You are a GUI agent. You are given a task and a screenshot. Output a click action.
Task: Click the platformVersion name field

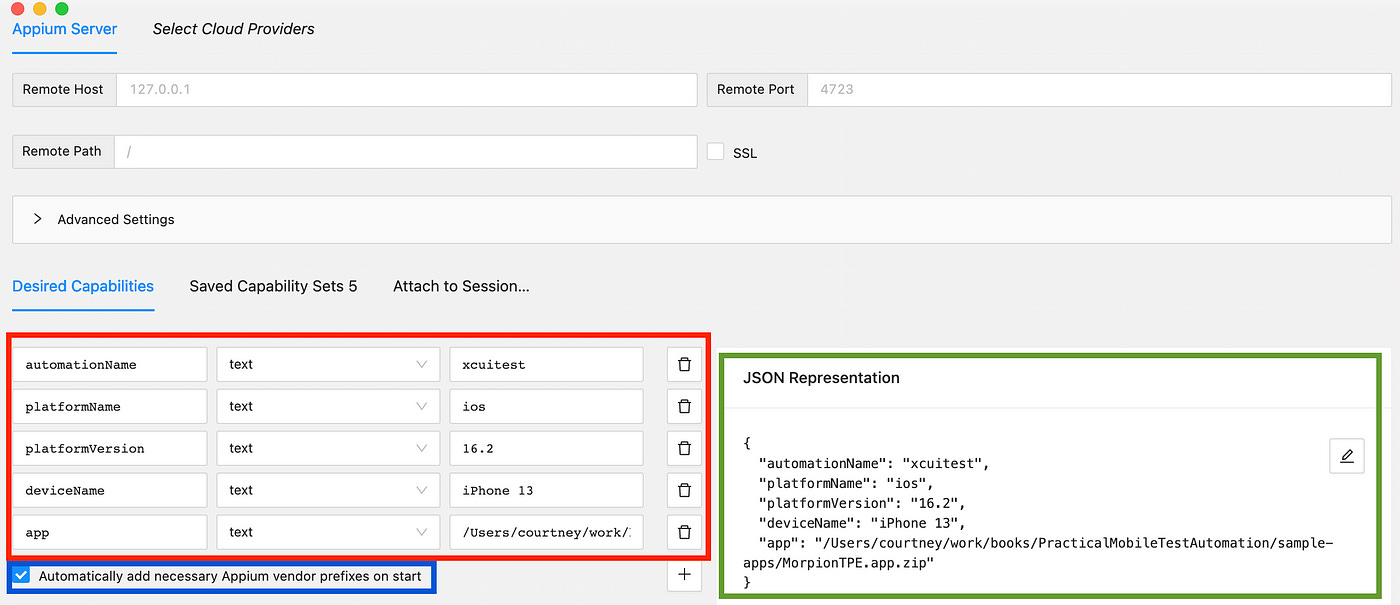[x=110, y=449]
